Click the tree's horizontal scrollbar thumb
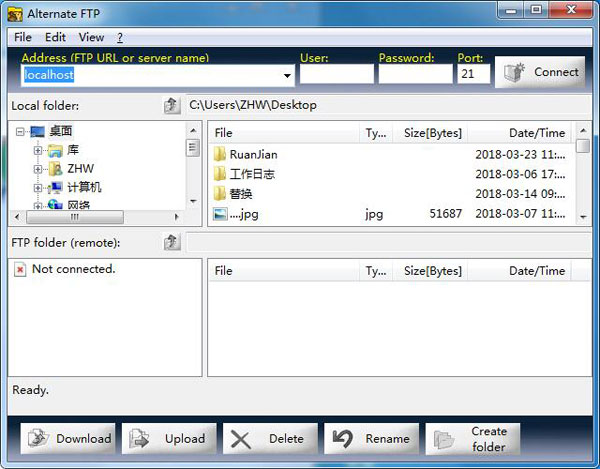Image resolution: width=600 pixels, height=469 pixels. (x=75, y=217)
